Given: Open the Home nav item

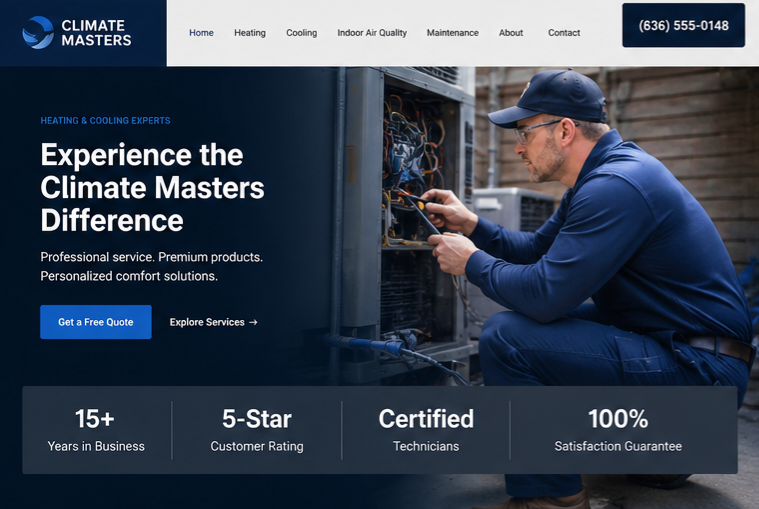Looking at the screenshot, I should 201,32.
